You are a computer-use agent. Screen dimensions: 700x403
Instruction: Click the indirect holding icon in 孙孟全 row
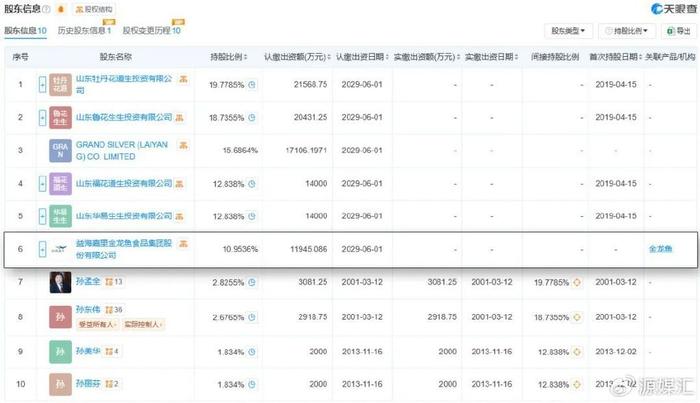[577, 283]
